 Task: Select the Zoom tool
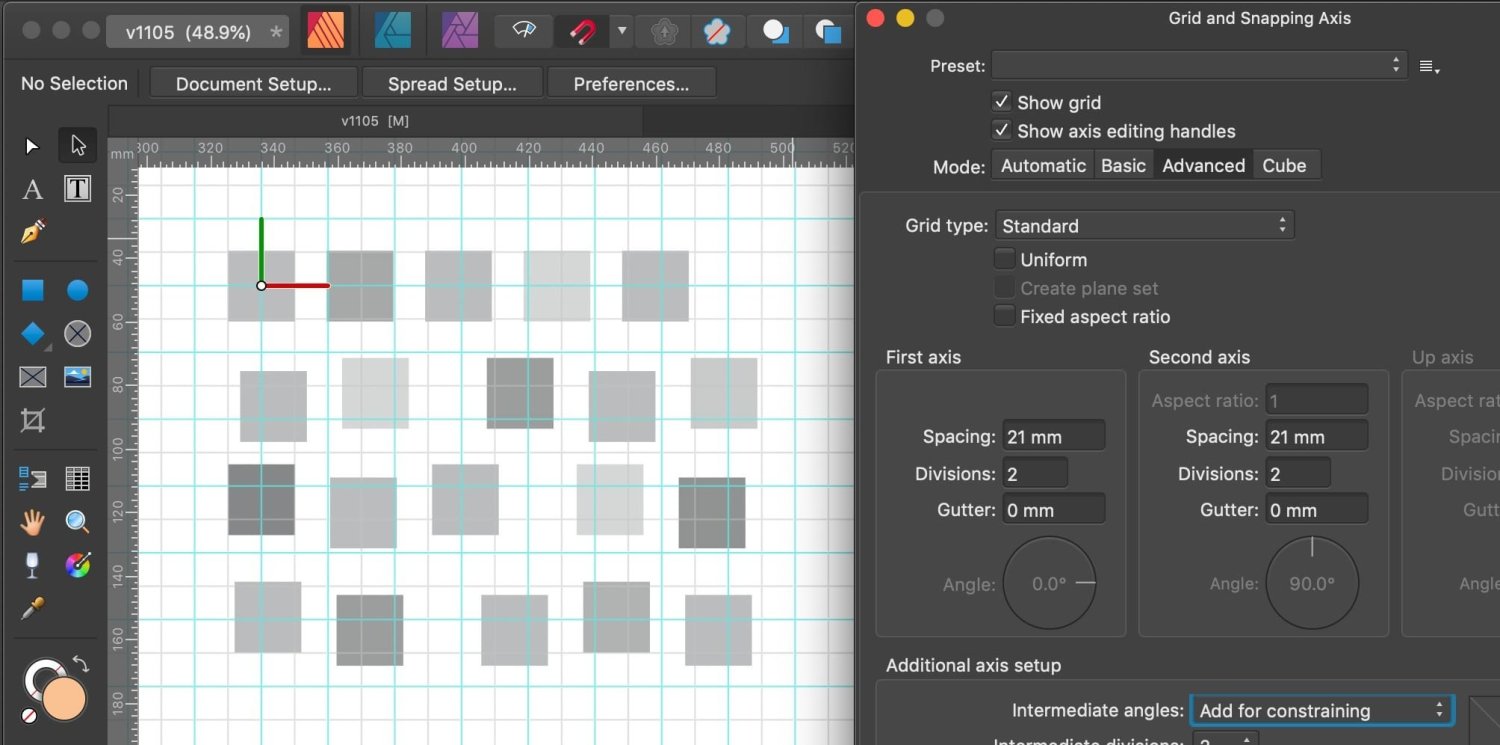tap(77, 521)
